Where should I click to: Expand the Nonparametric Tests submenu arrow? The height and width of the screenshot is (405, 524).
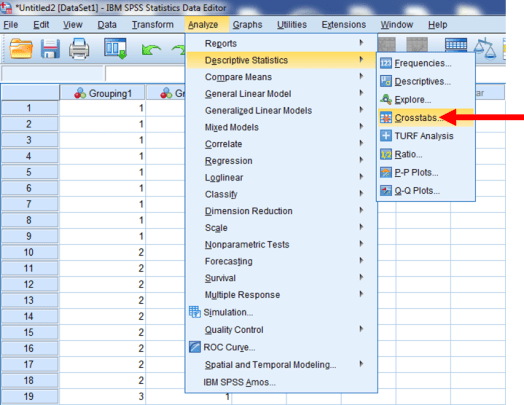coord(361,244)
